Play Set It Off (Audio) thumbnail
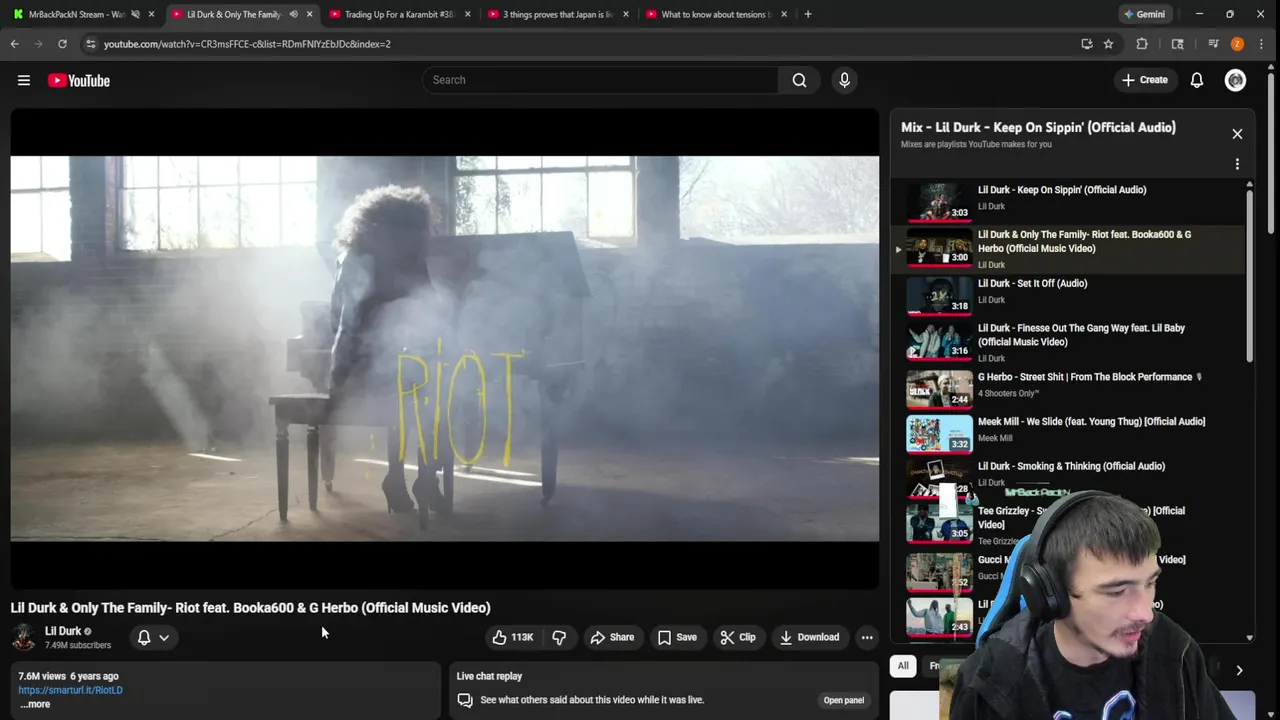1280x720 pixels. [x=939, y=295]
